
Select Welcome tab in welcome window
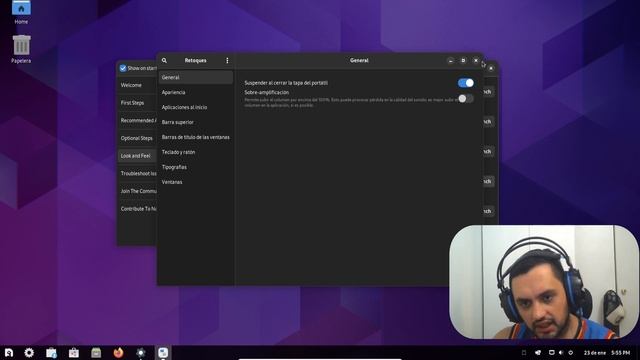(x=138, y=85)
